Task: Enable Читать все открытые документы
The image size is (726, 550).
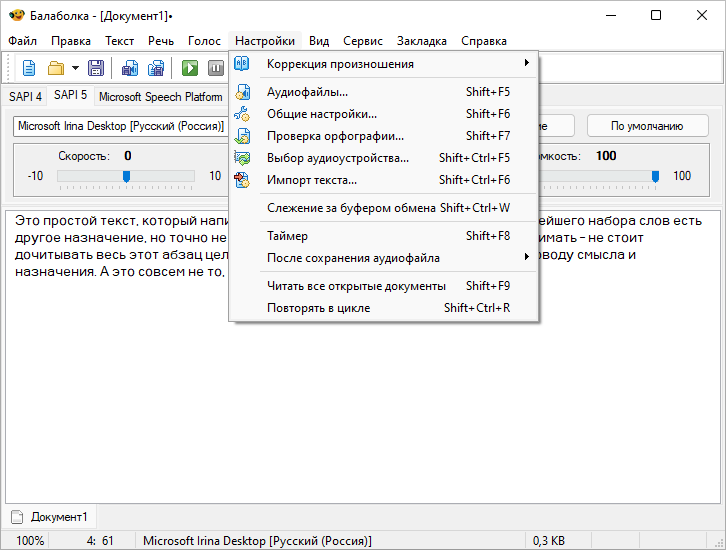Action: click(x=356, y=286)
